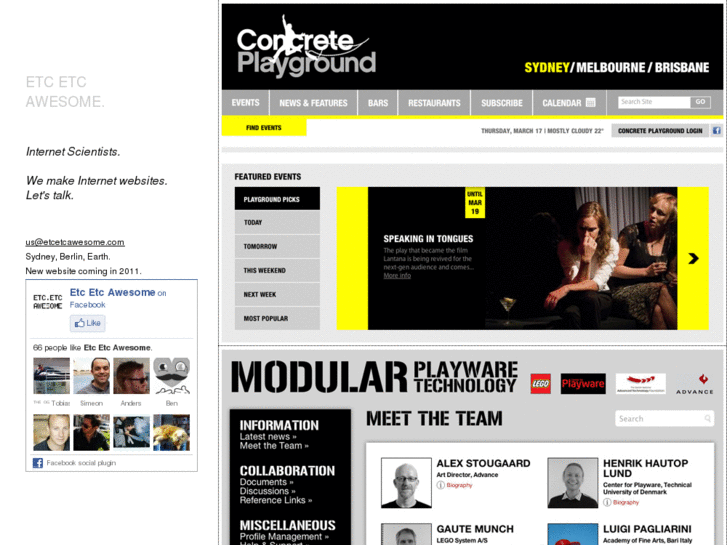
Task: Open the Bars nav tab
Action: tap(378, 103)
